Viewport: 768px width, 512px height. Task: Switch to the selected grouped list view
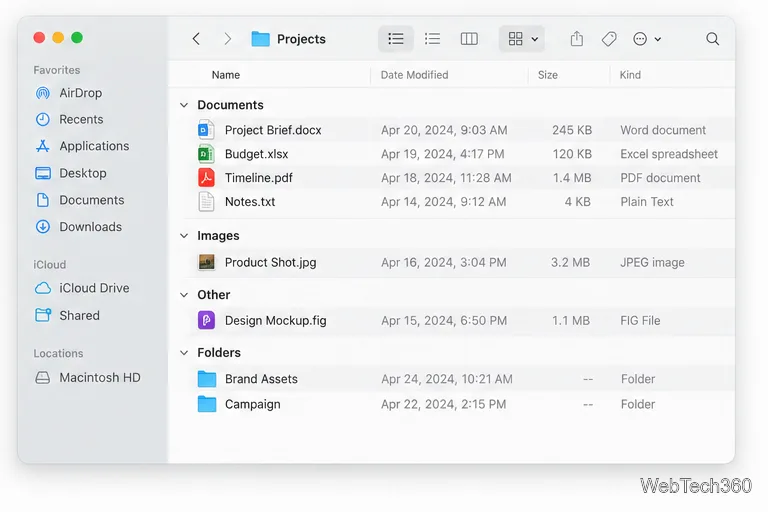tap(396, 39)
